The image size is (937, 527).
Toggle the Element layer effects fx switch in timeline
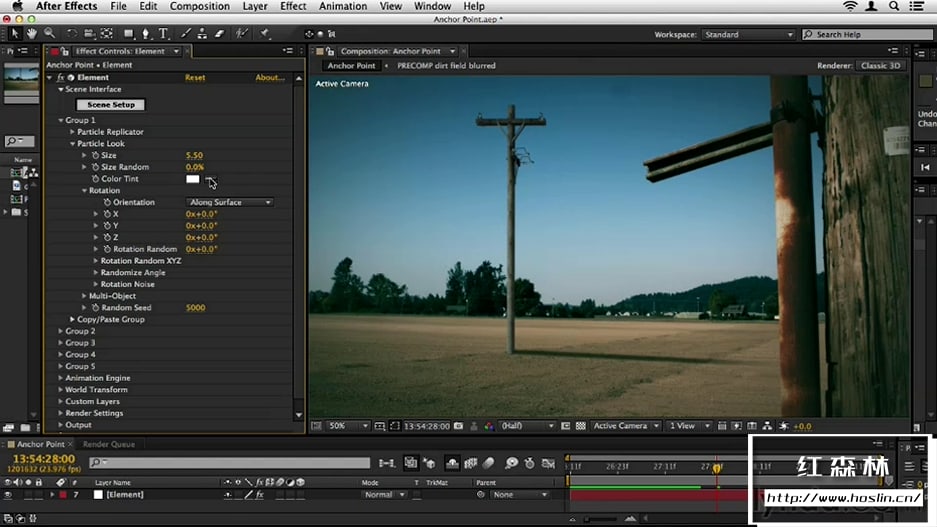260,495
